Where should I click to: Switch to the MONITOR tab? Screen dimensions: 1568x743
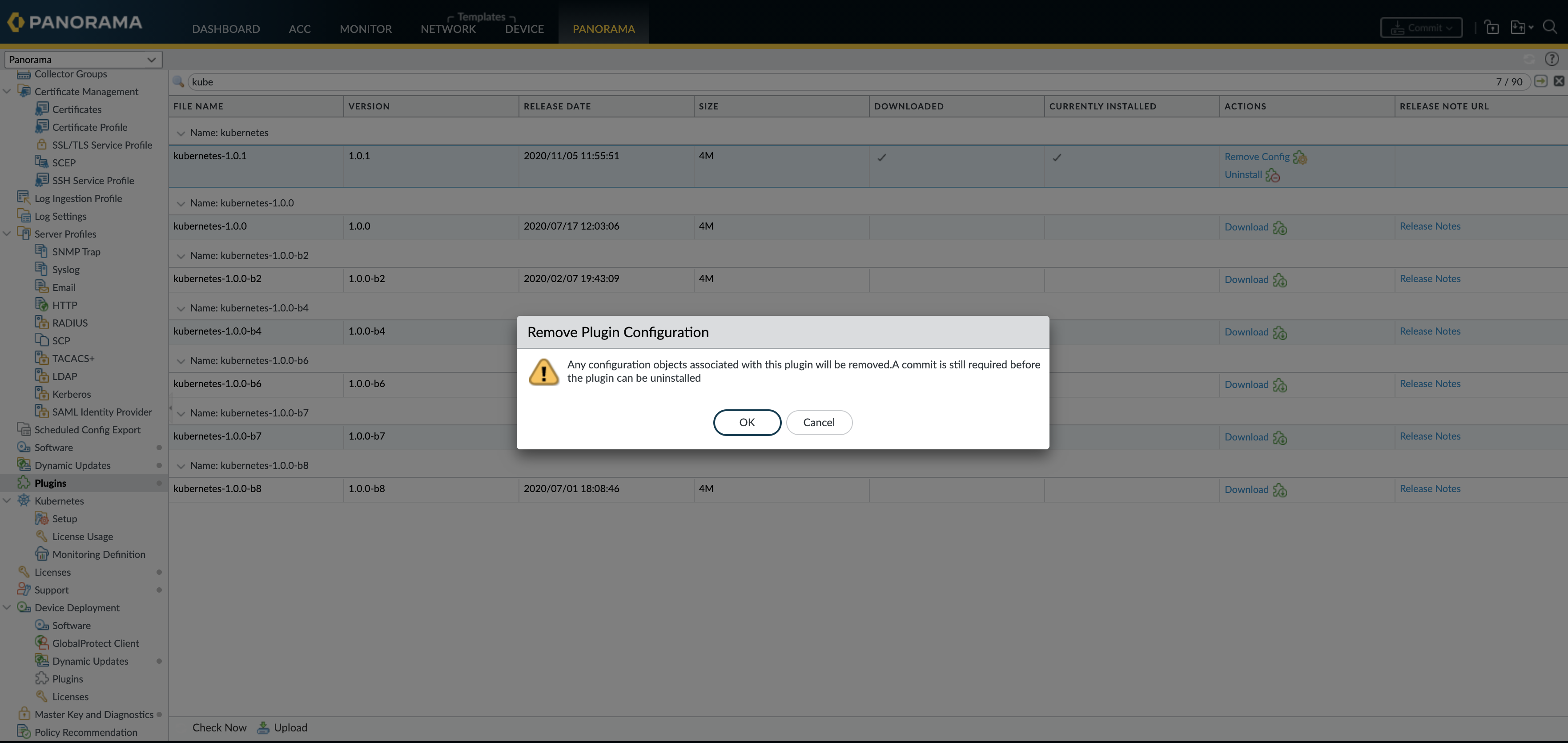tap(365, 28)
